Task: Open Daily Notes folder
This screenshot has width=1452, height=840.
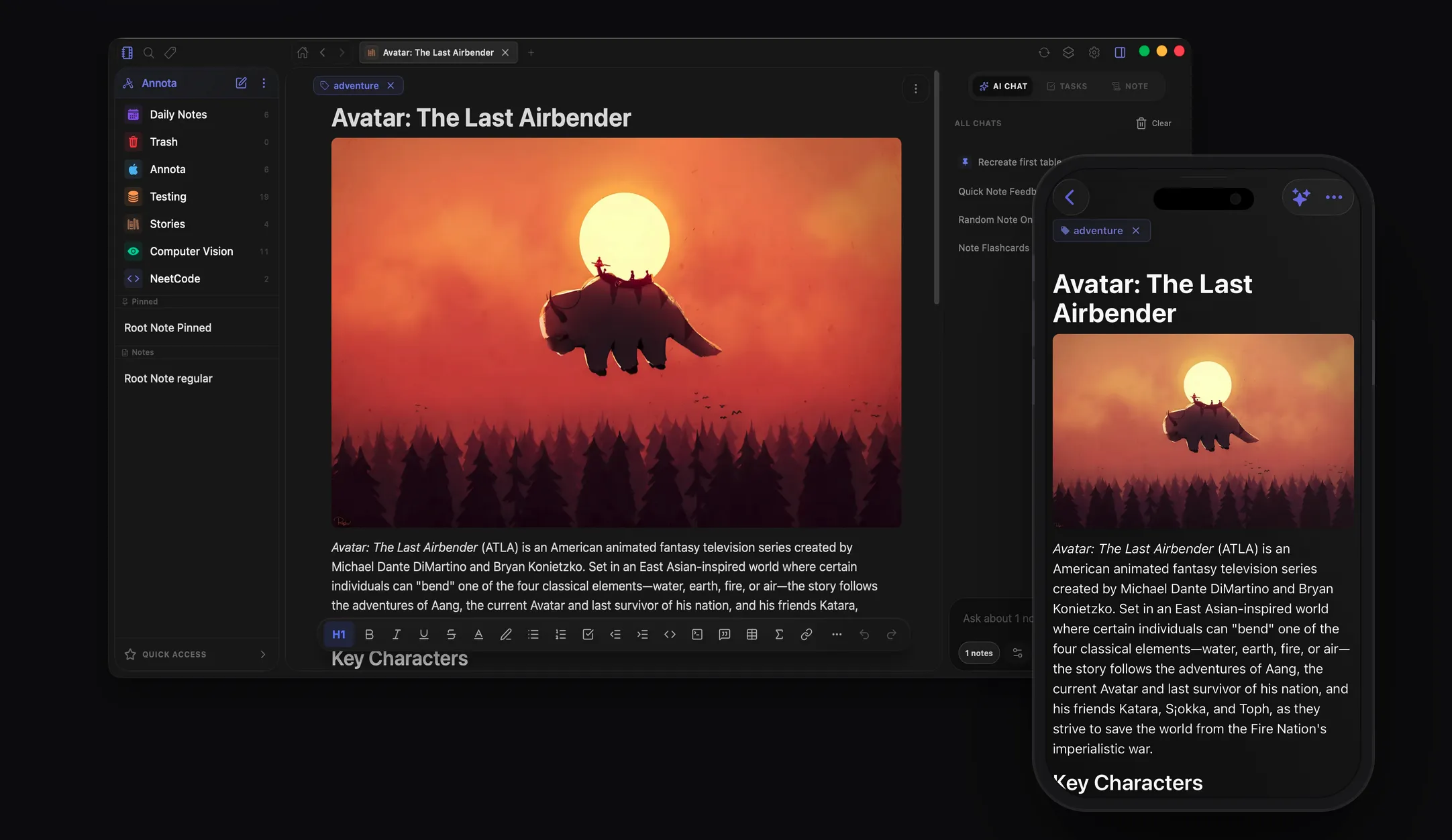Action: point(196,115)
